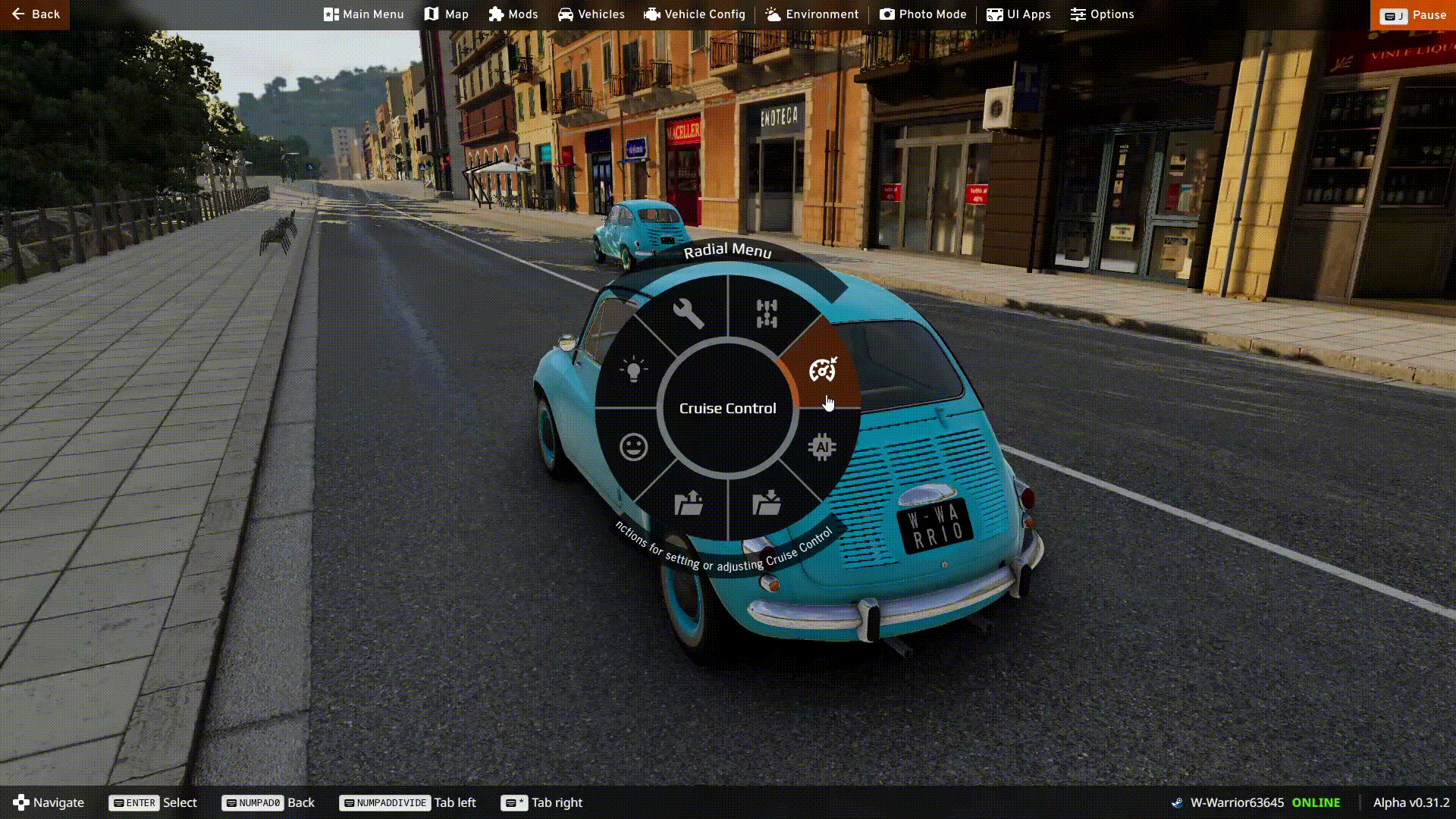This screenshot has height=819, width=1456.
Task: Open Vehicle Config menu
Action: click(x=695, y=14)
